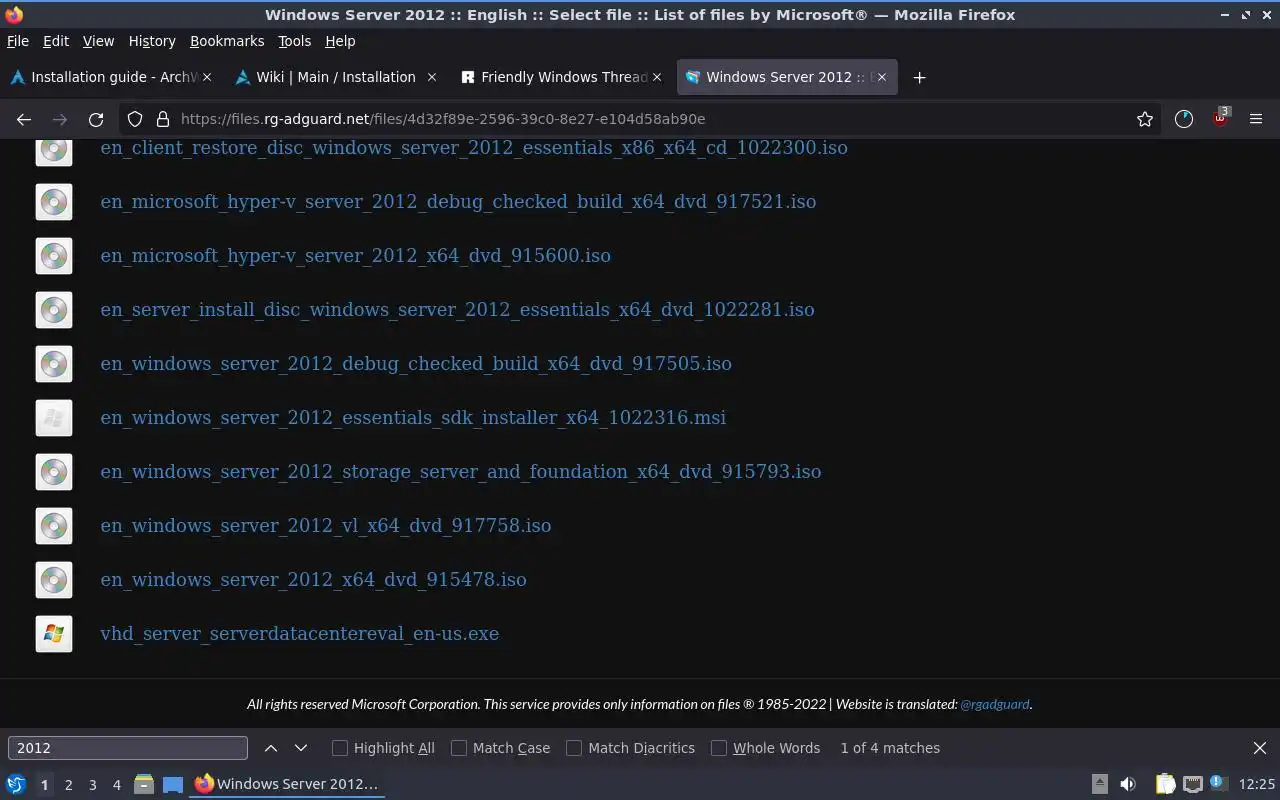
Task: Open the Bookmarks menu
Action: point(227,41)
